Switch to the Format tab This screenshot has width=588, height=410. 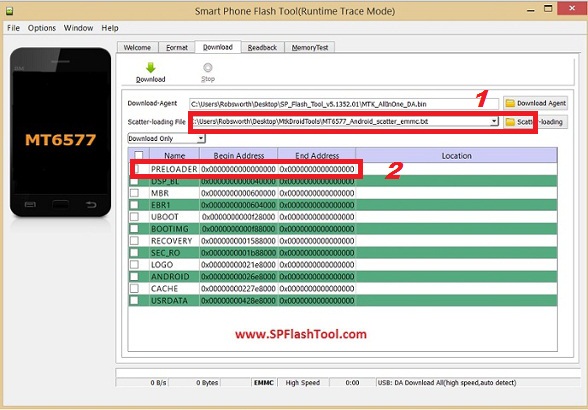[x=177, y=48]
